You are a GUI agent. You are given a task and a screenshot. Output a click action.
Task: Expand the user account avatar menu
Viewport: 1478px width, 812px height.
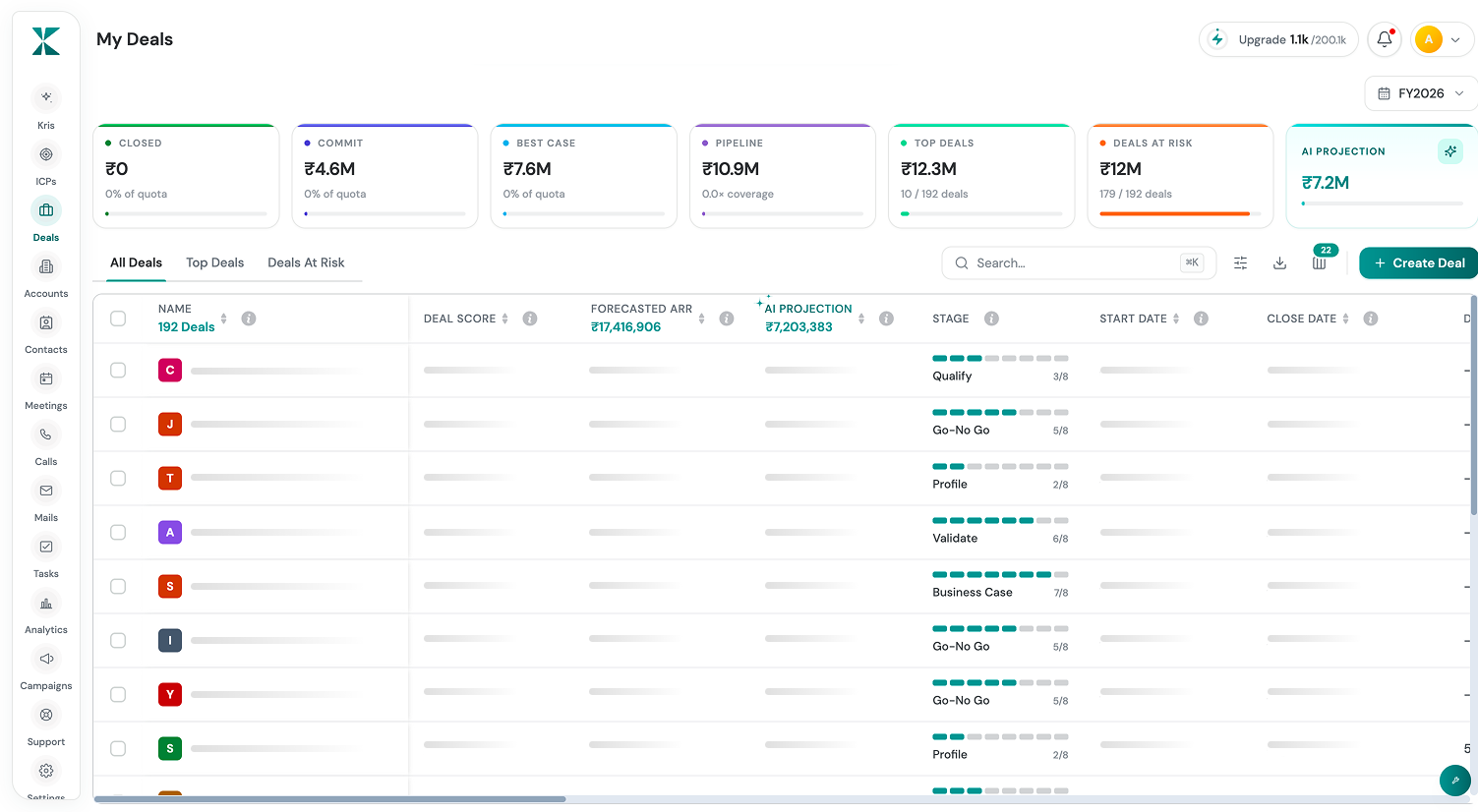1442,39
